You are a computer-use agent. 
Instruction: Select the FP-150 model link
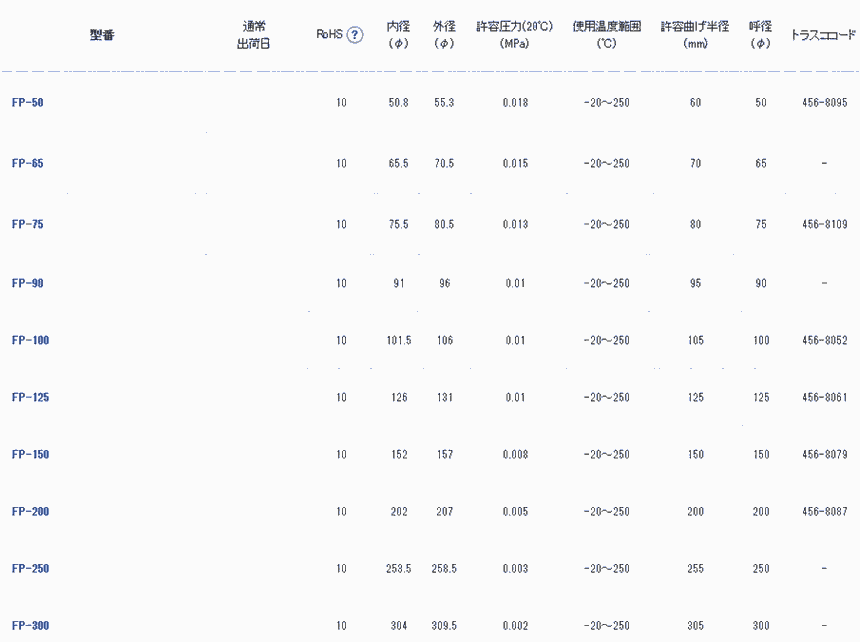pos(30,455)
